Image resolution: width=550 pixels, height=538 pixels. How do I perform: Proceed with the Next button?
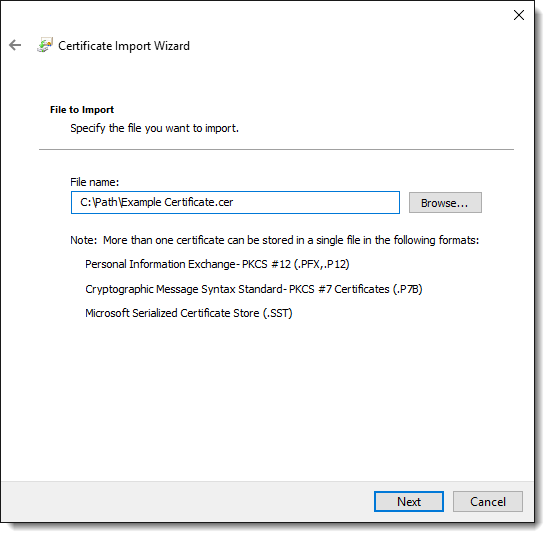409,502
